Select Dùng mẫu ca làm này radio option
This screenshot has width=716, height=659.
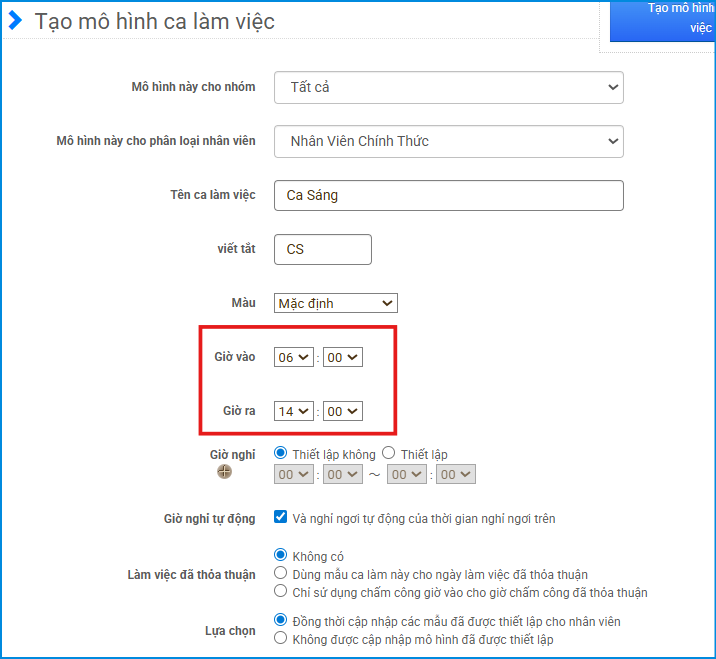tap(281, 574)
